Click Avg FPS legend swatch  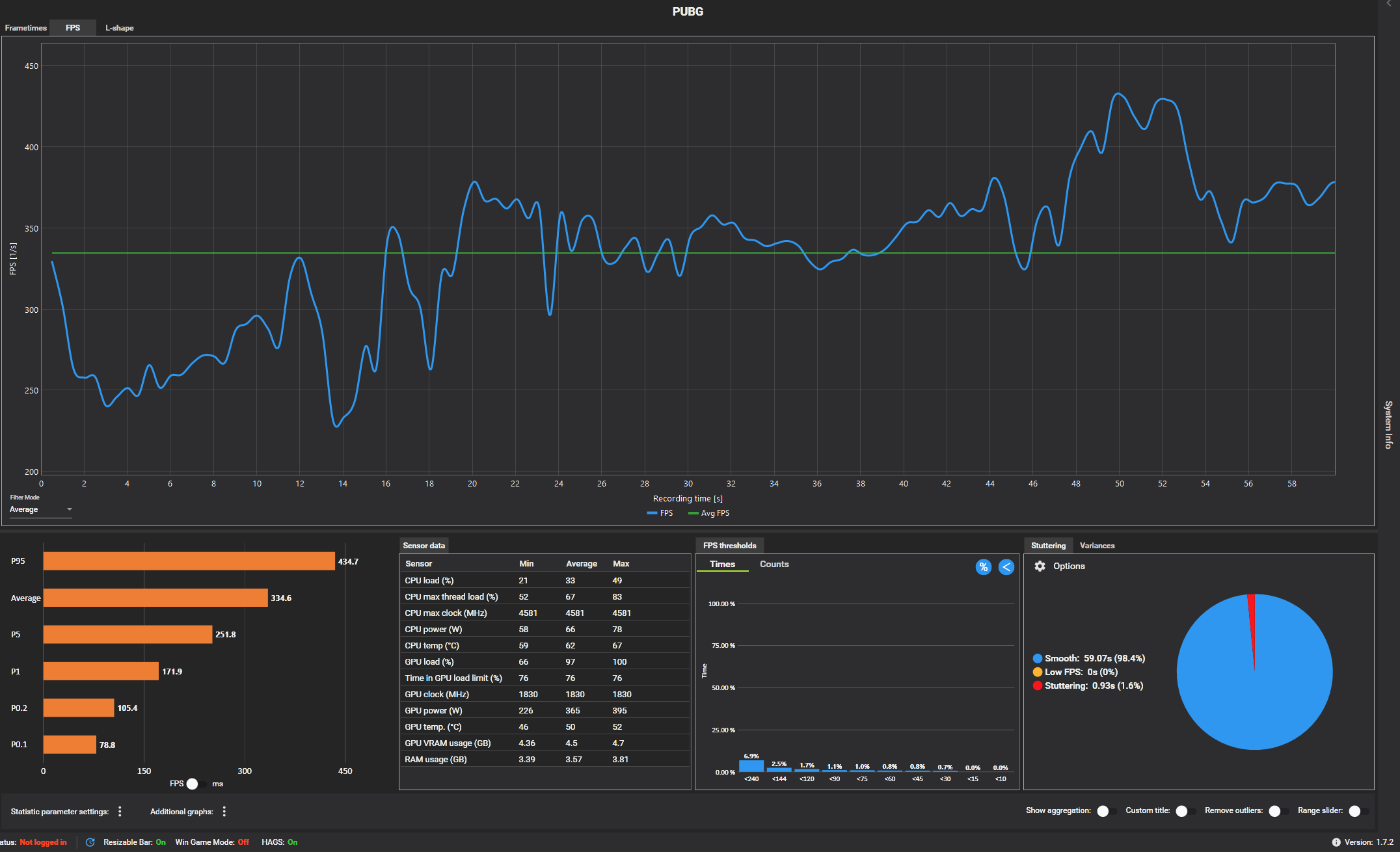[693, 513]
